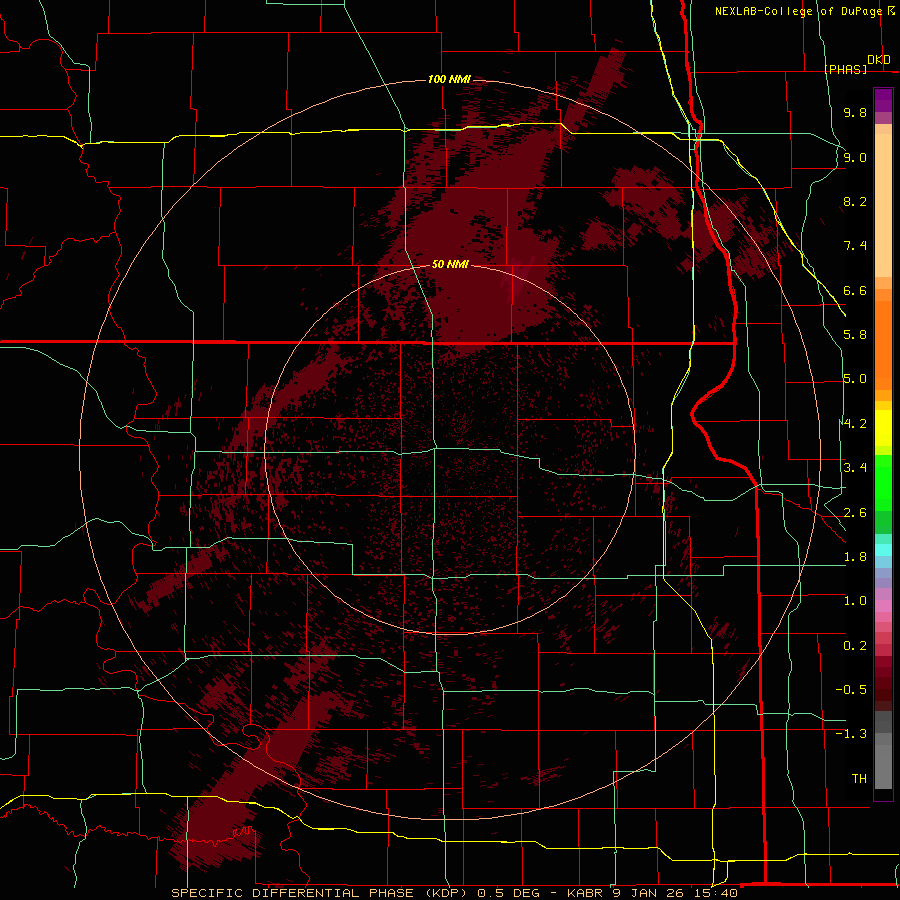Screen dimensions: 900x900
Task: Click the light peach color band
Action: (x=883, y=205)
